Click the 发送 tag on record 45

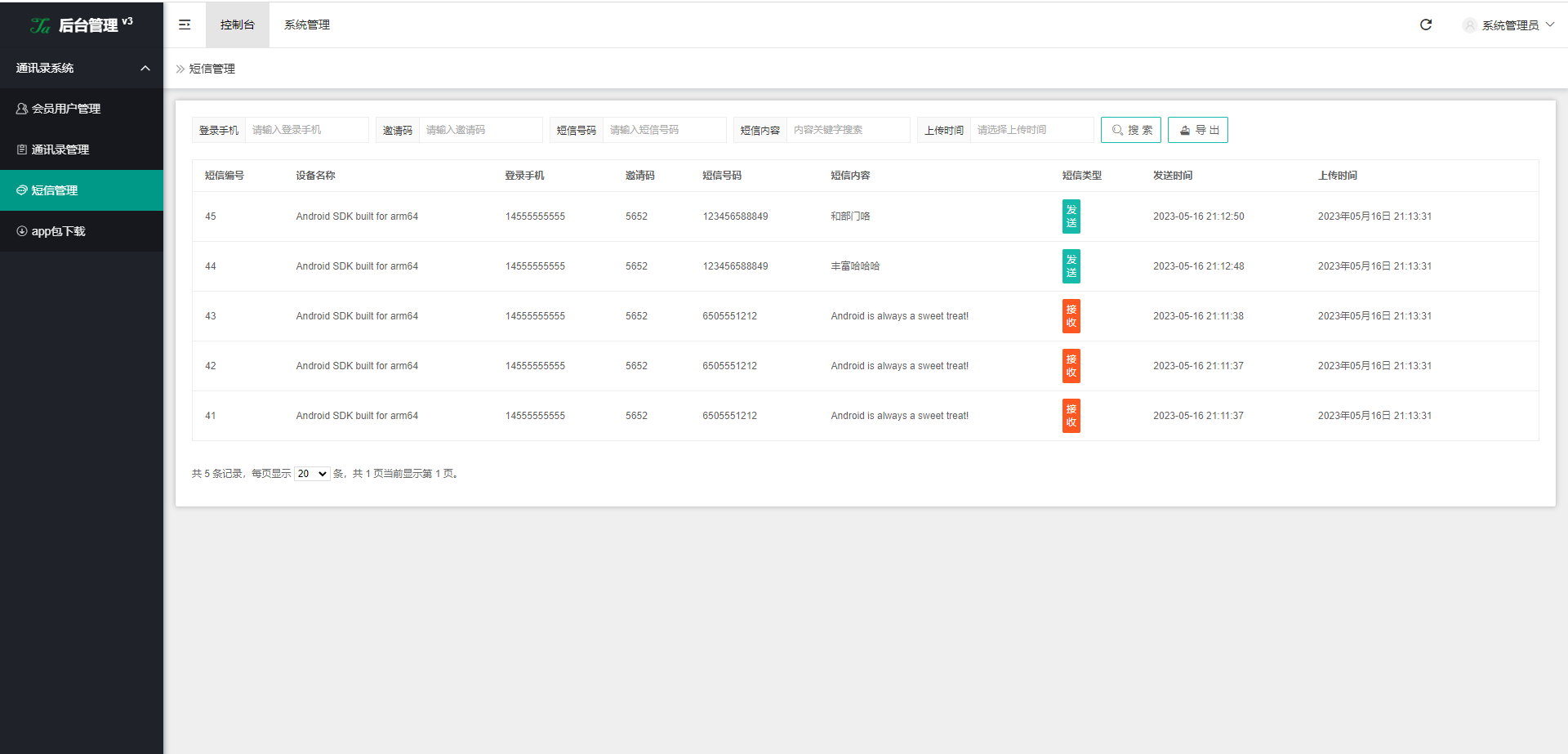pyautogui.click(x=1071, y=216)
